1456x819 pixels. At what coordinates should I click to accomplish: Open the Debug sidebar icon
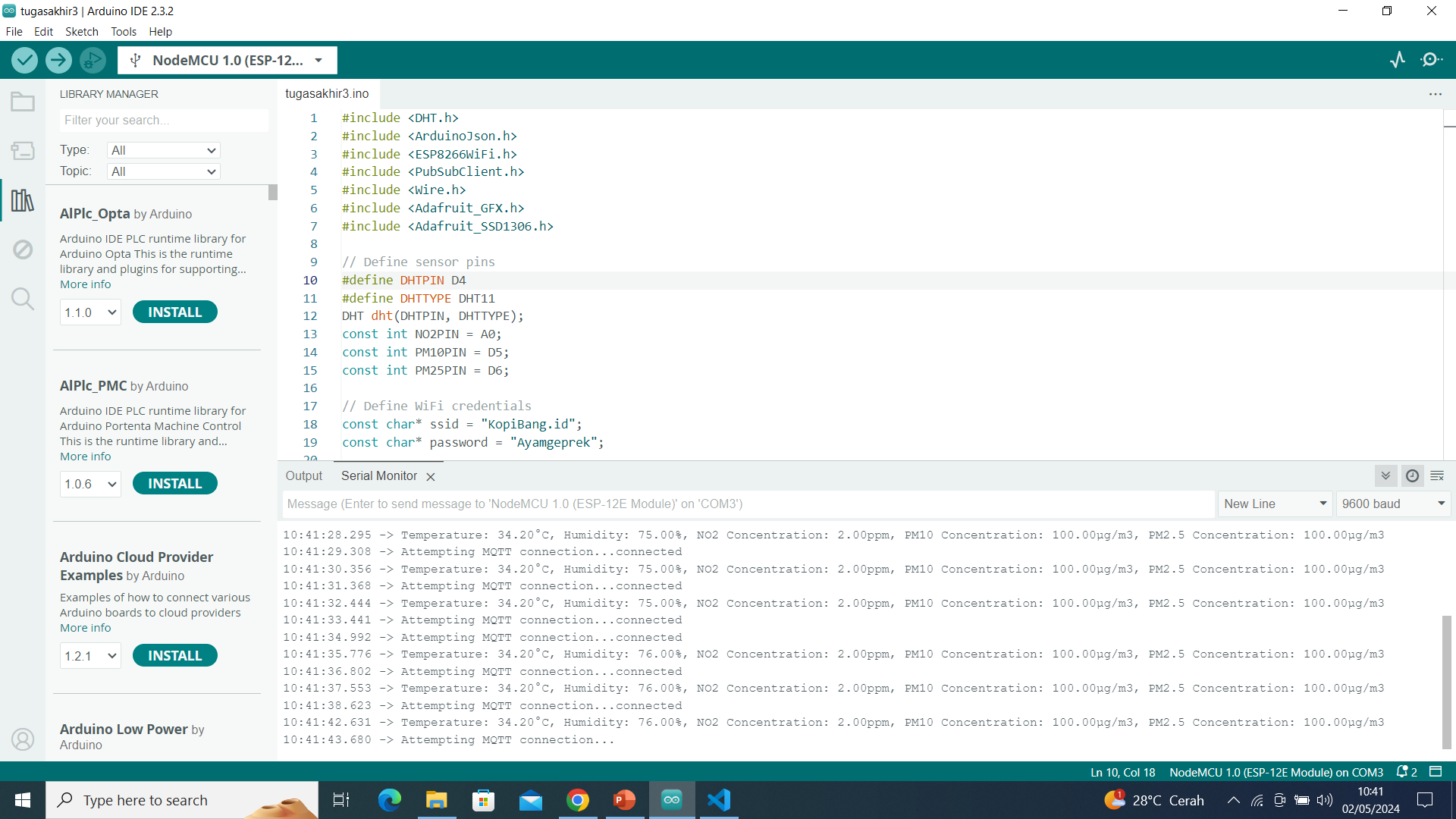(x=23, y=249)
